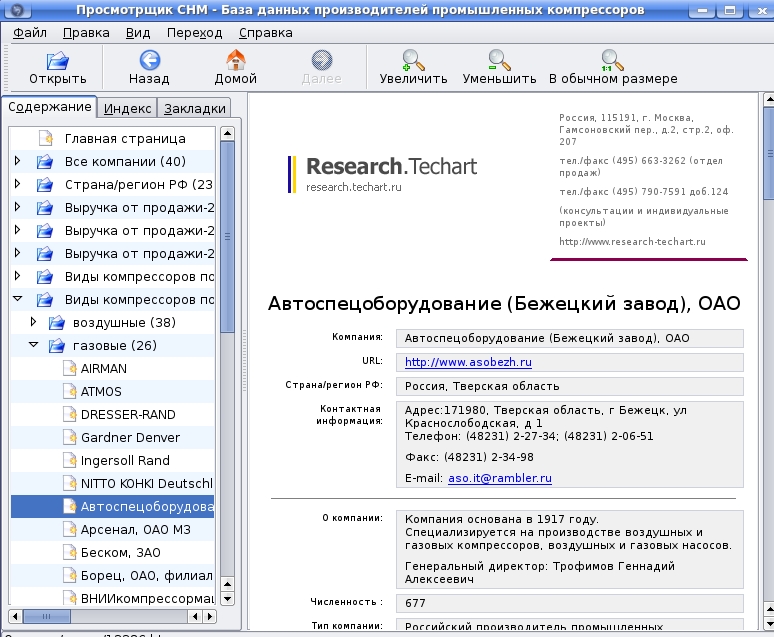
Task: Click page icon next to NITTO KOHKI
Action: [70, 483]
